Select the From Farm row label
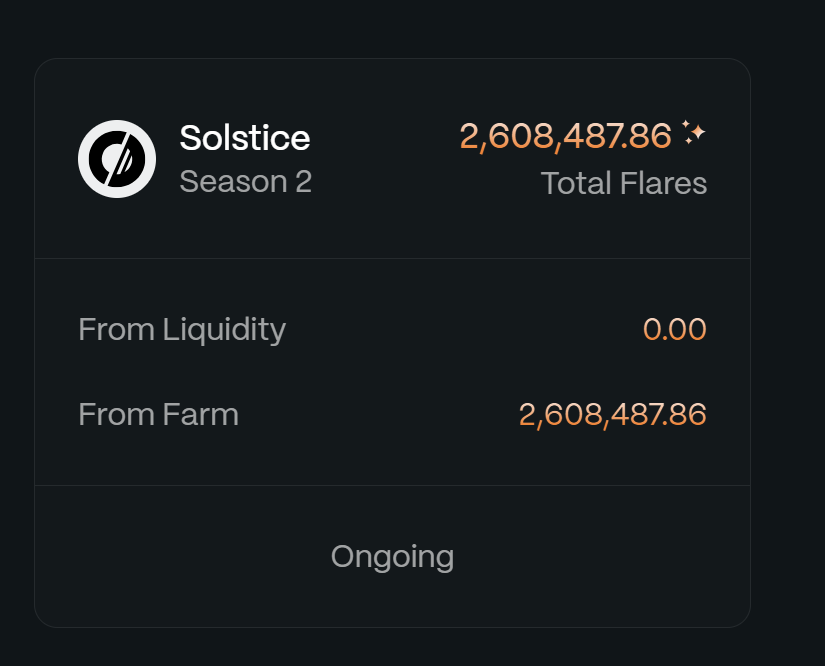The height and width of the screenshot is (666, 825). pos(158,414)
